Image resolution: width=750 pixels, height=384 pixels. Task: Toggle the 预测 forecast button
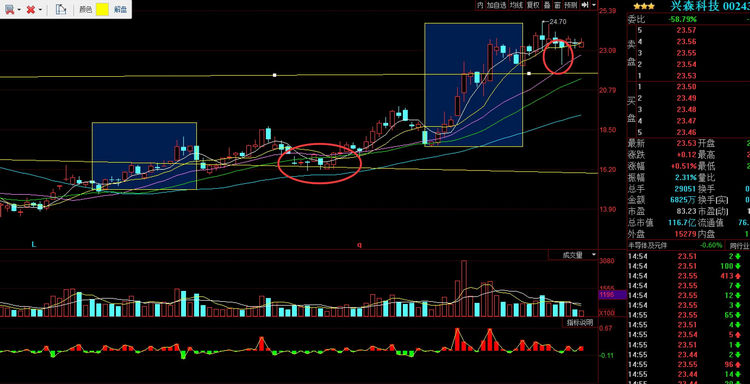click(571, 5)
